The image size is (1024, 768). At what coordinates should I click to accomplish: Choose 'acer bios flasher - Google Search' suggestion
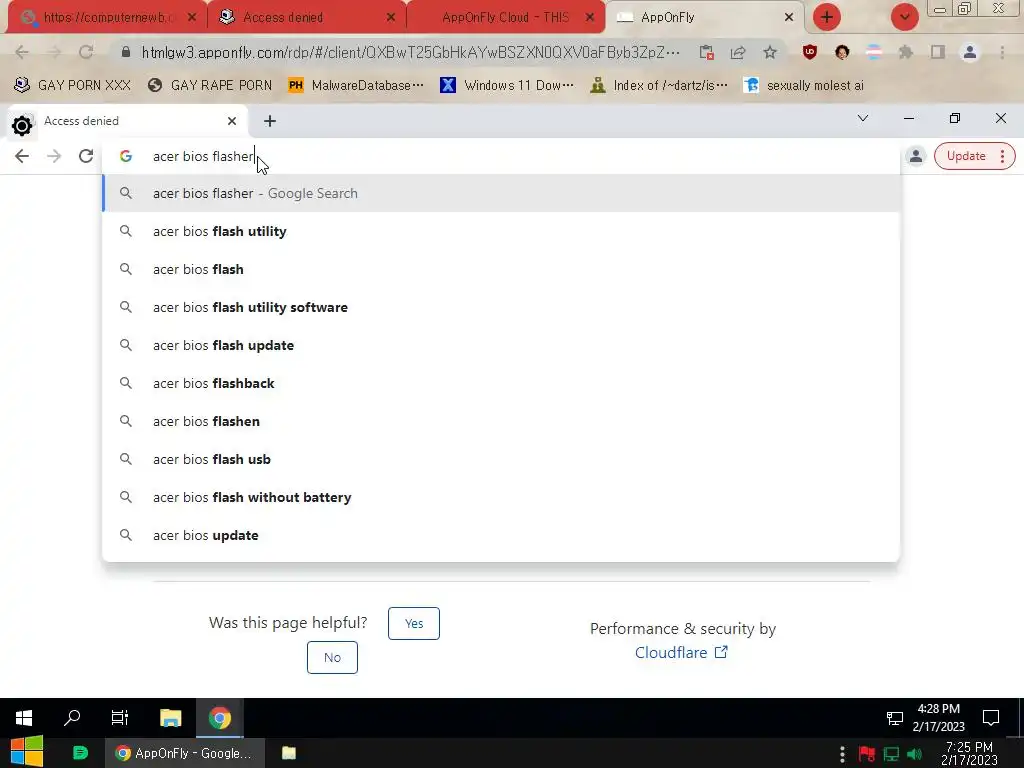(x=501, y=193)
